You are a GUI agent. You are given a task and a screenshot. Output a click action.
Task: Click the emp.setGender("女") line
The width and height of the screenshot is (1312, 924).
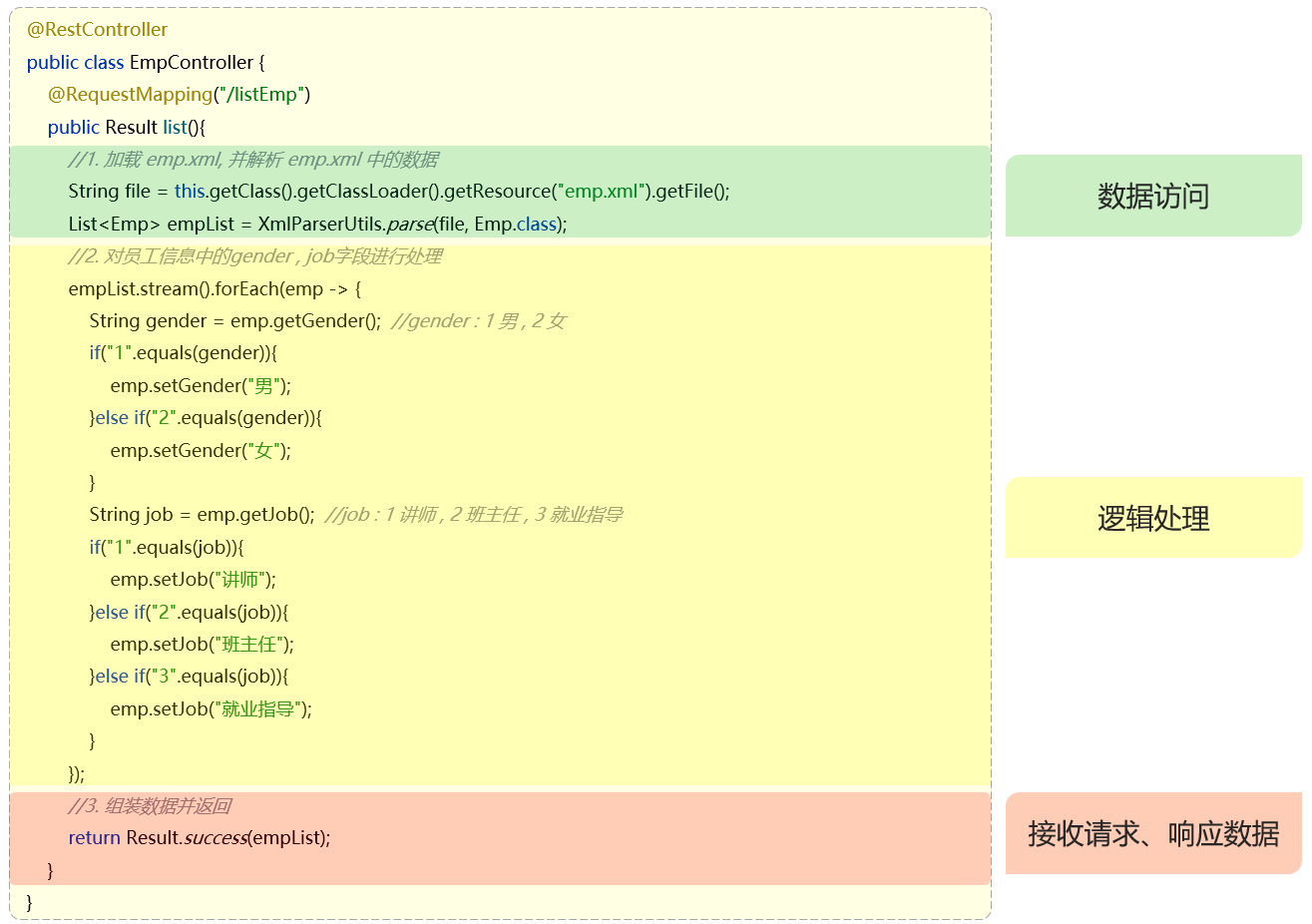(x=200, y=450)
